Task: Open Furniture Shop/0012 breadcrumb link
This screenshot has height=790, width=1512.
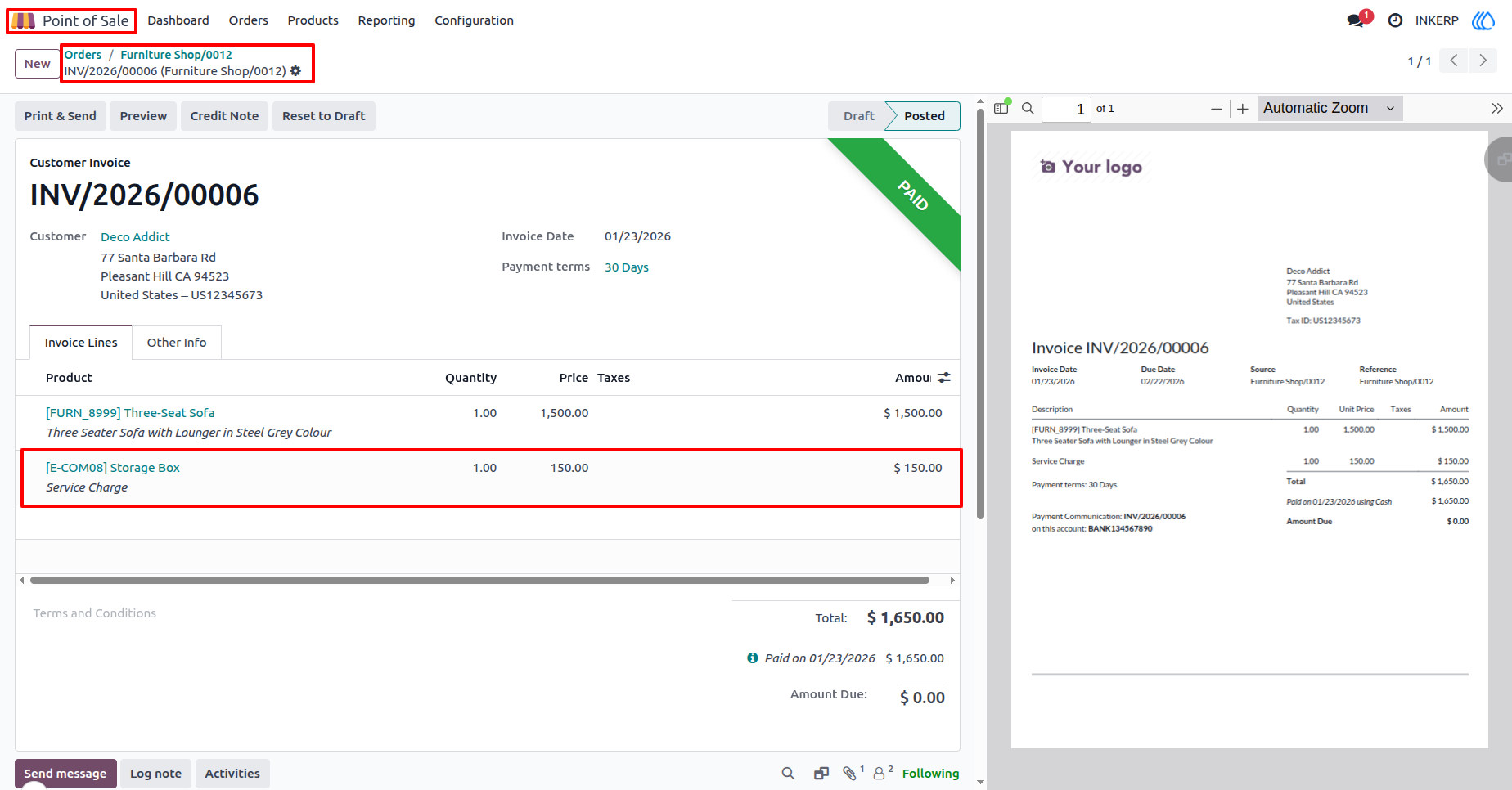Action: coord(177,55)
